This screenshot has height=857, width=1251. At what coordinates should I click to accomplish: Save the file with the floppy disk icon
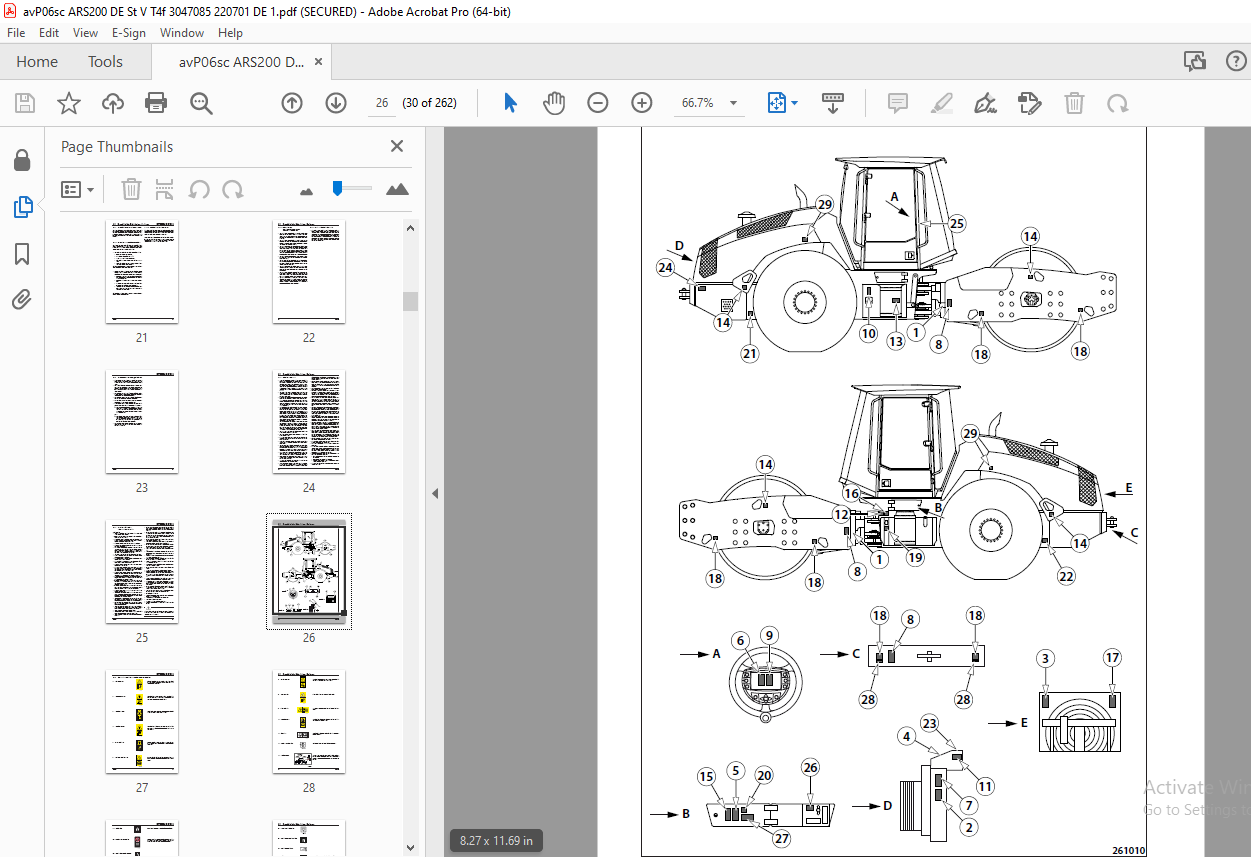pyautogui.click(x=25, y=103)
